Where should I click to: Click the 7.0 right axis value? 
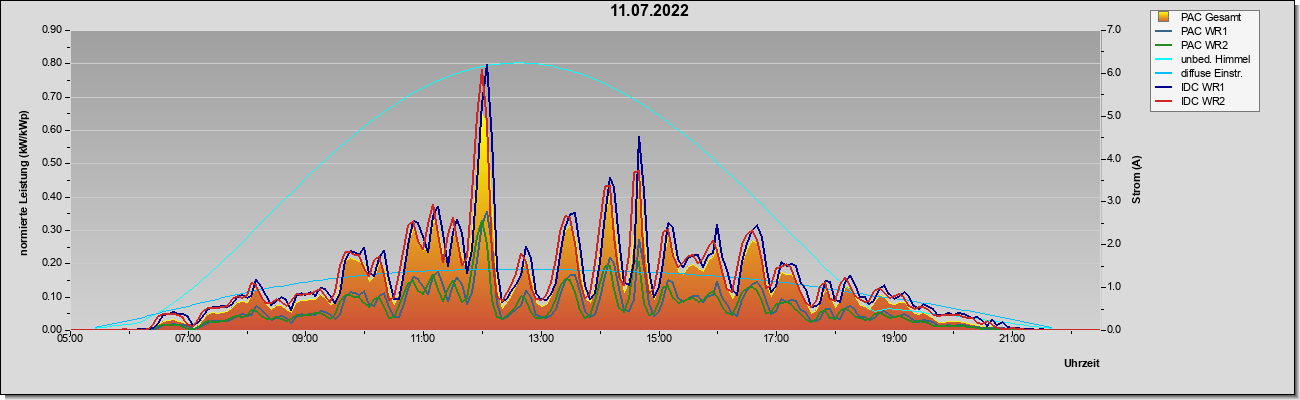pos(1116,30)
